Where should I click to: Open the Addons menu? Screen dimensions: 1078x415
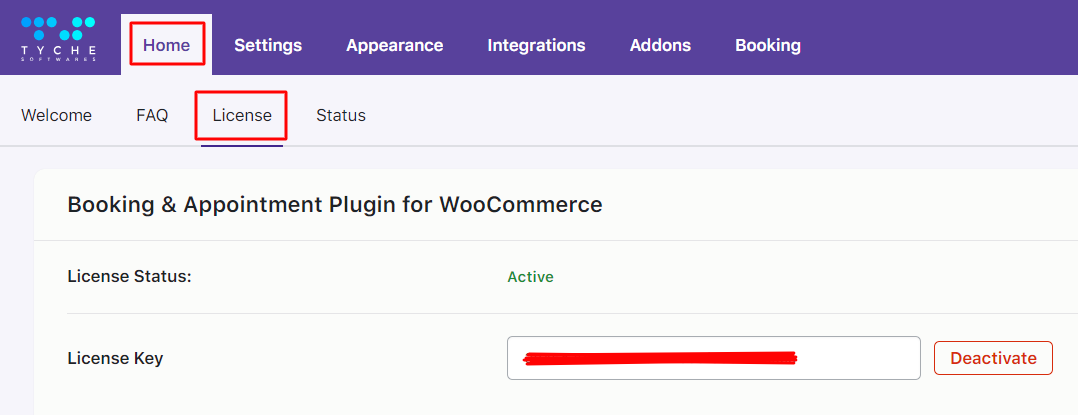click(660, 45)
